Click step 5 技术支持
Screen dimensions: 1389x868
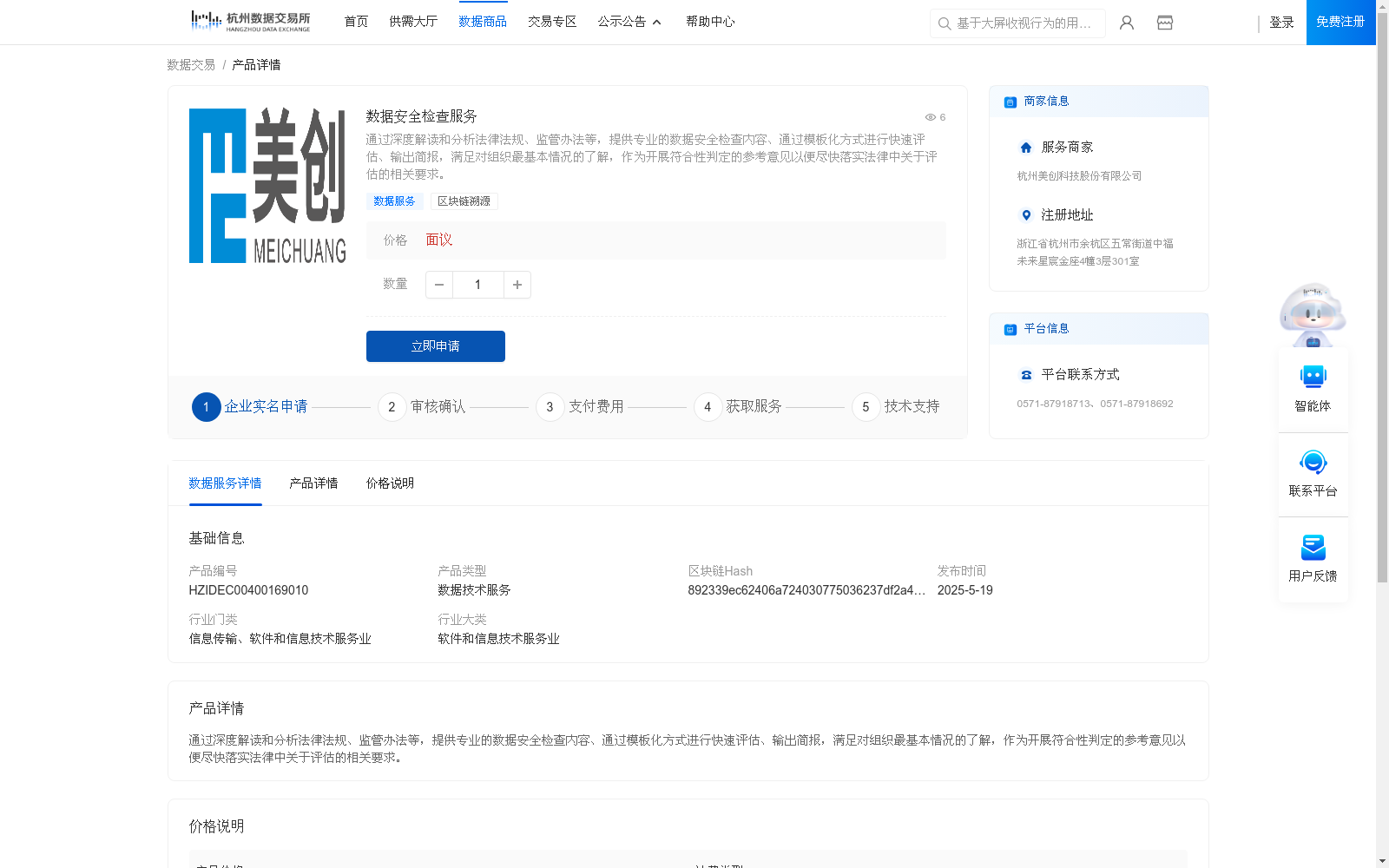[x=896, y=406]
